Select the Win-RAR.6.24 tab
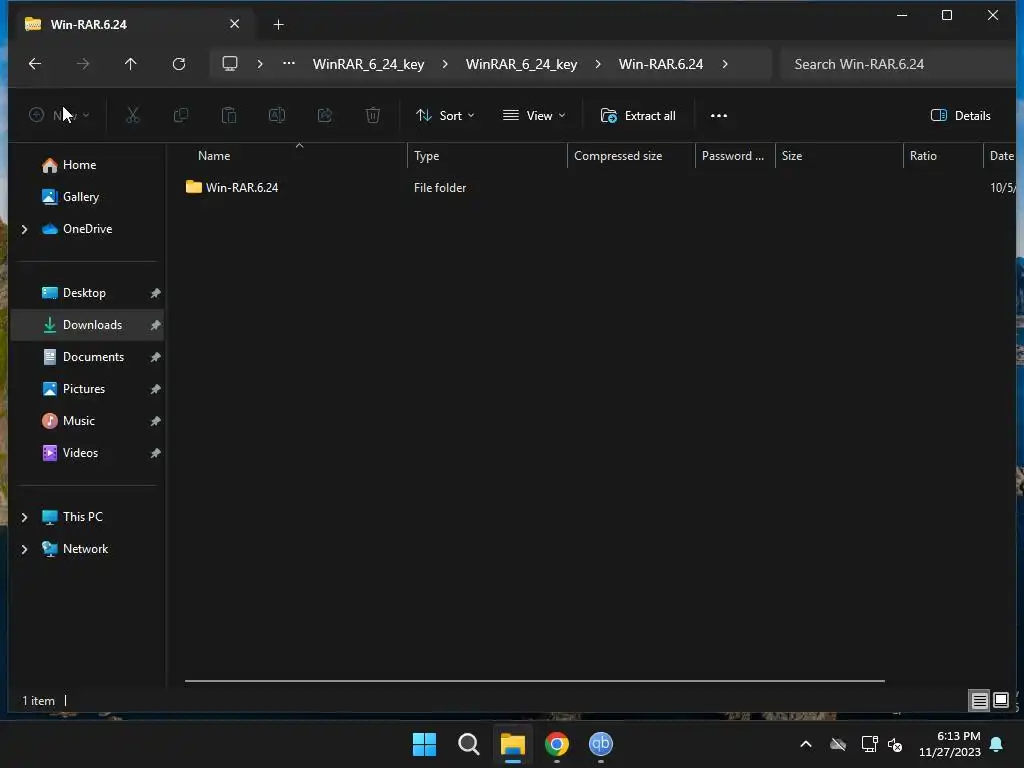 click(133, 25)
